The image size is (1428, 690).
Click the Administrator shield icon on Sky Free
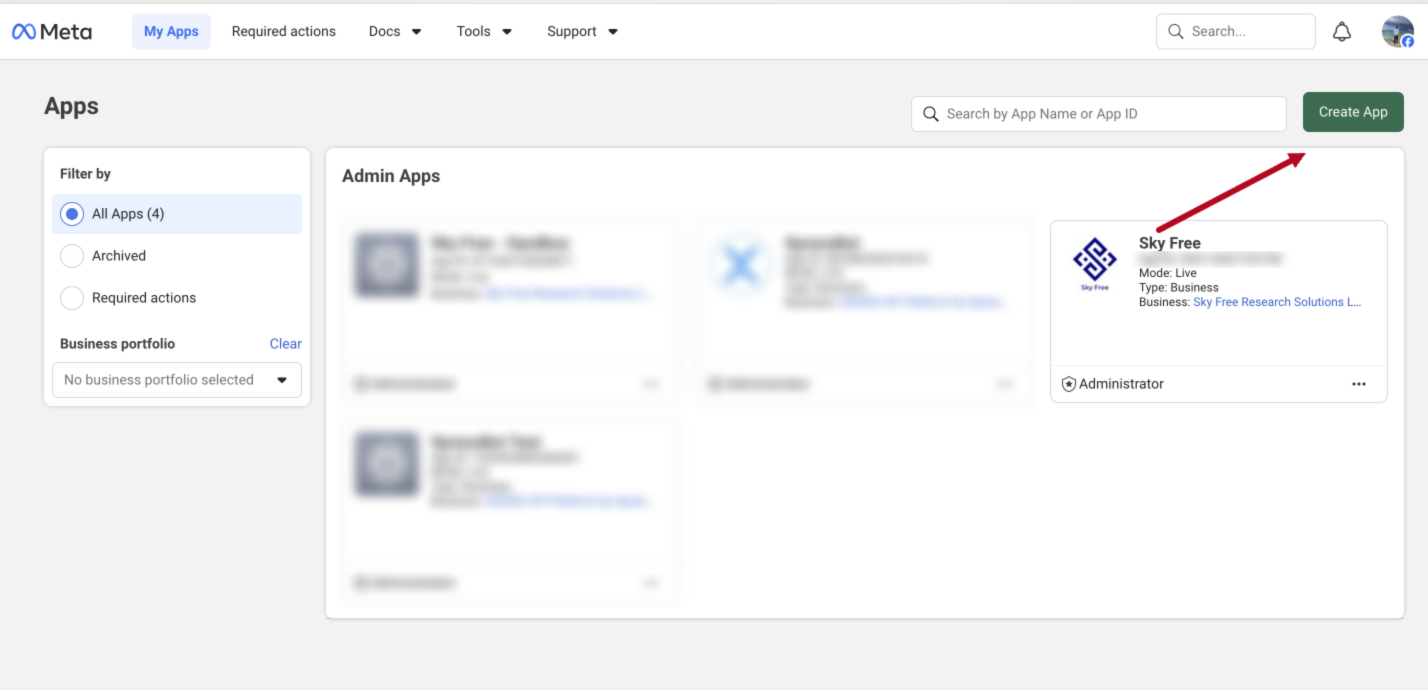tap(1068, 384)
